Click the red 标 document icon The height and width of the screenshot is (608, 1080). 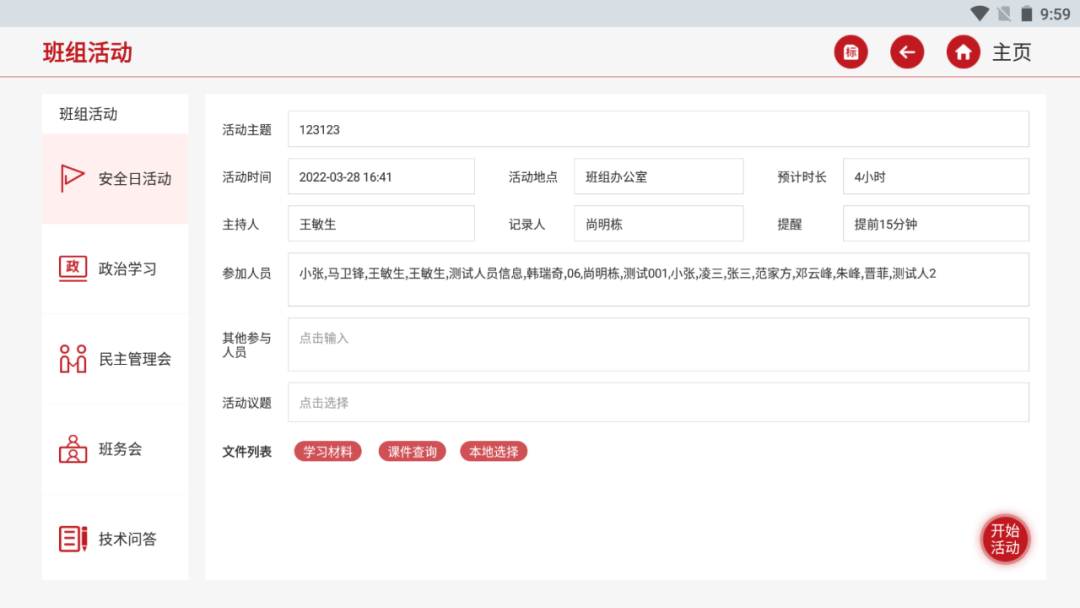(x=851, y=52)
